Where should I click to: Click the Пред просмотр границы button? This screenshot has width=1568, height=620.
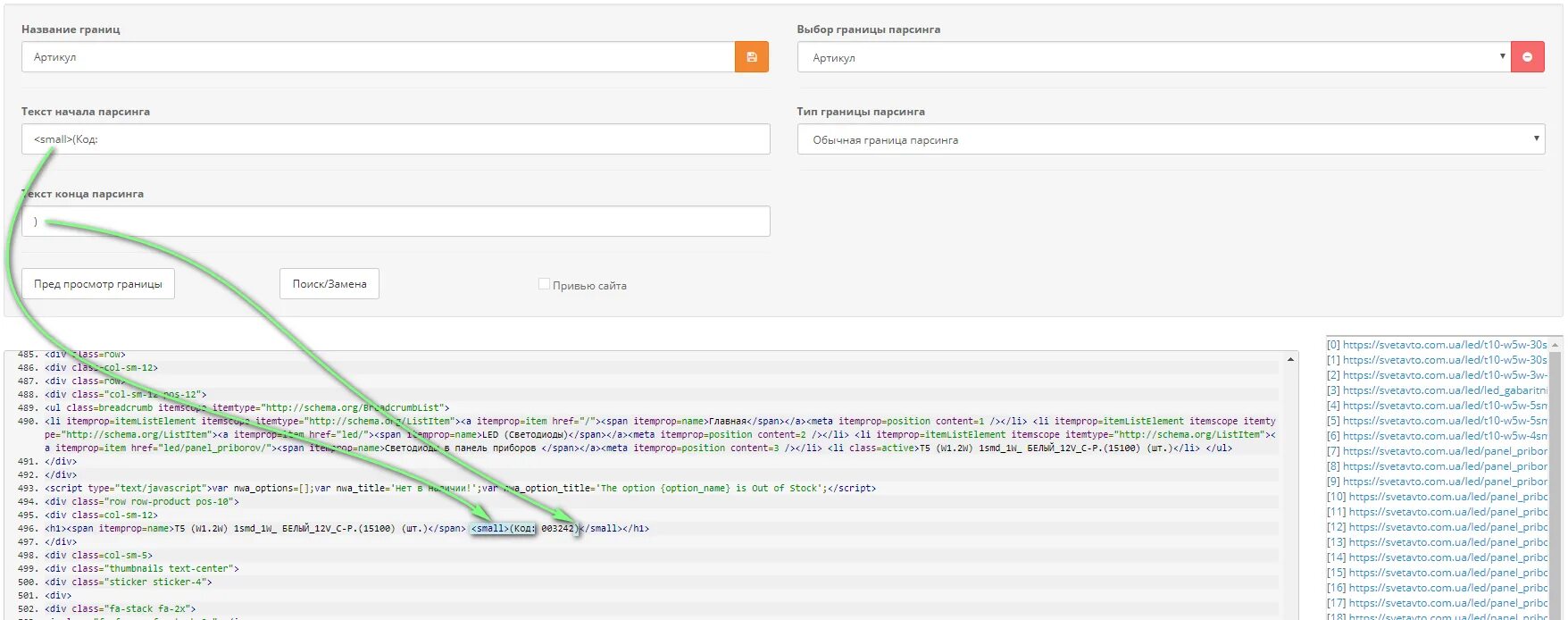coord(98,284)
